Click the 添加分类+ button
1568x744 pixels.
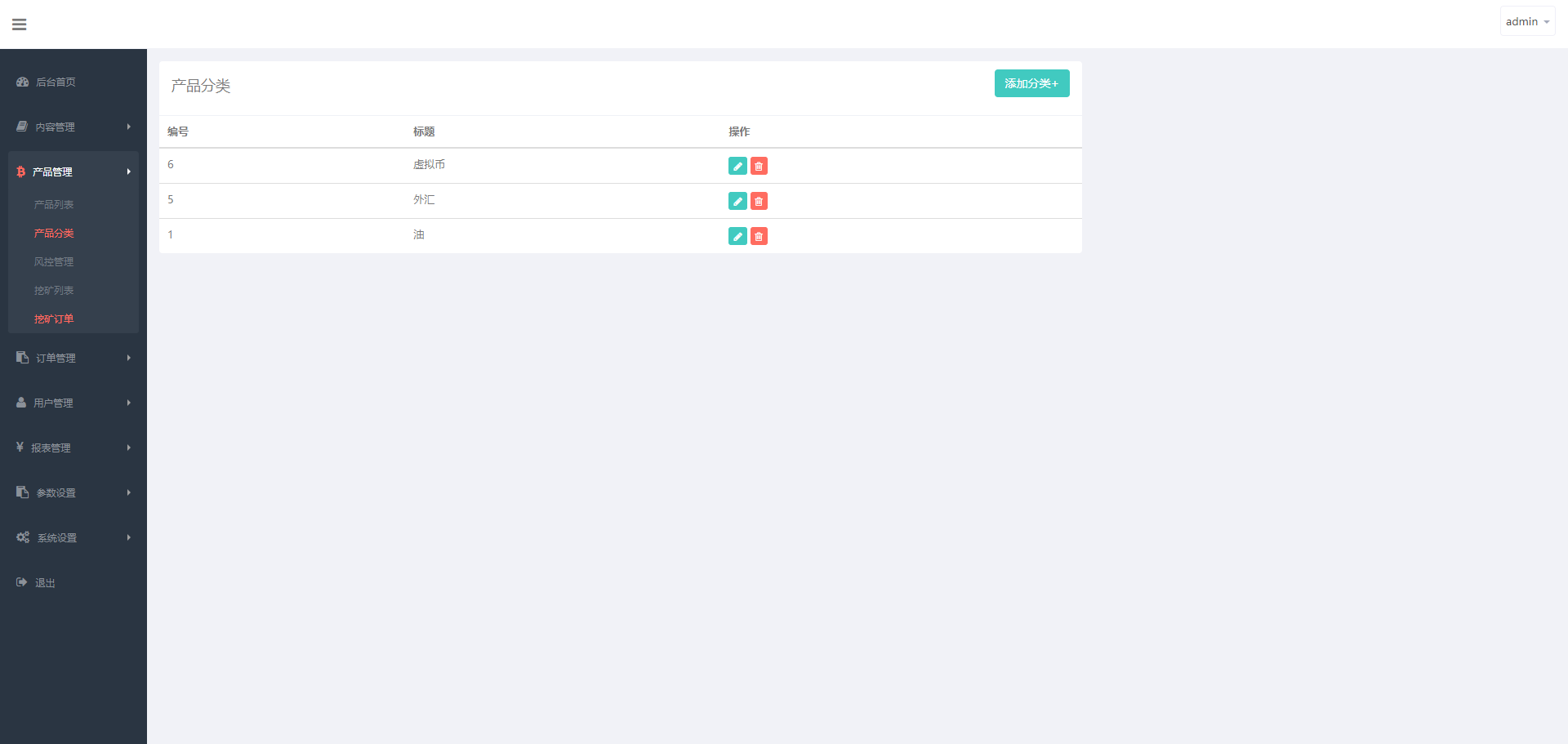pyautogui.click(x=1031, y=83)
